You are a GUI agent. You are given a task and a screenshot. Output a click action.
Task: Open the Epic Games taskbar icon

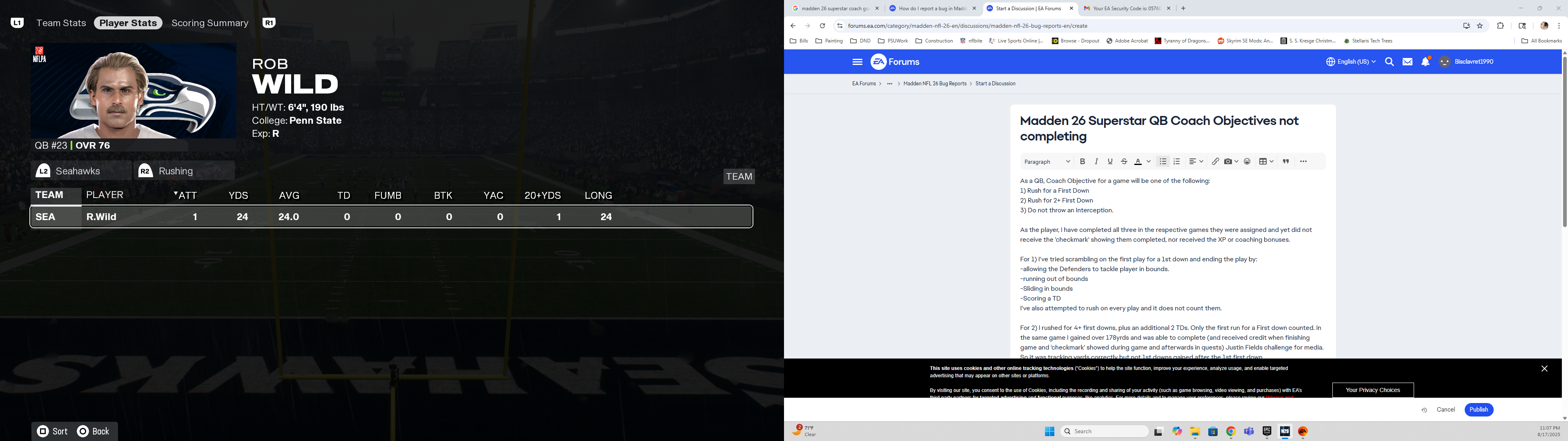coord(1267,431)
